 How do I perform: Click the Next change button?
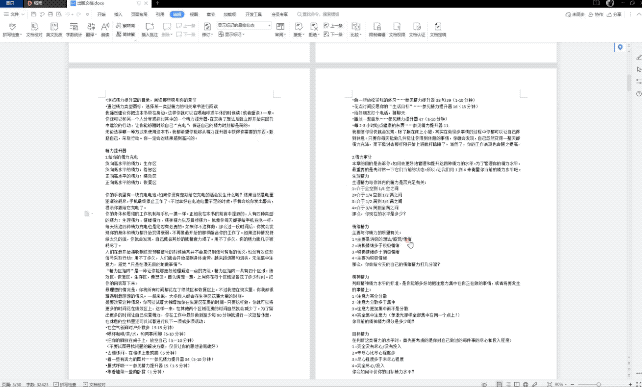333,35
